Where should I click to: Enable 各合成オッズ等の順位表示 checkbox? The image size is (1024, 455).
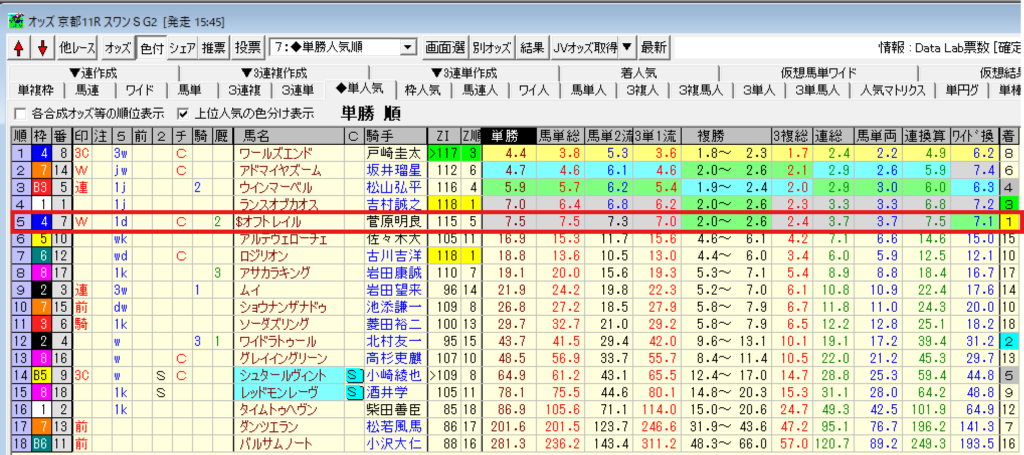coord(21,112)
